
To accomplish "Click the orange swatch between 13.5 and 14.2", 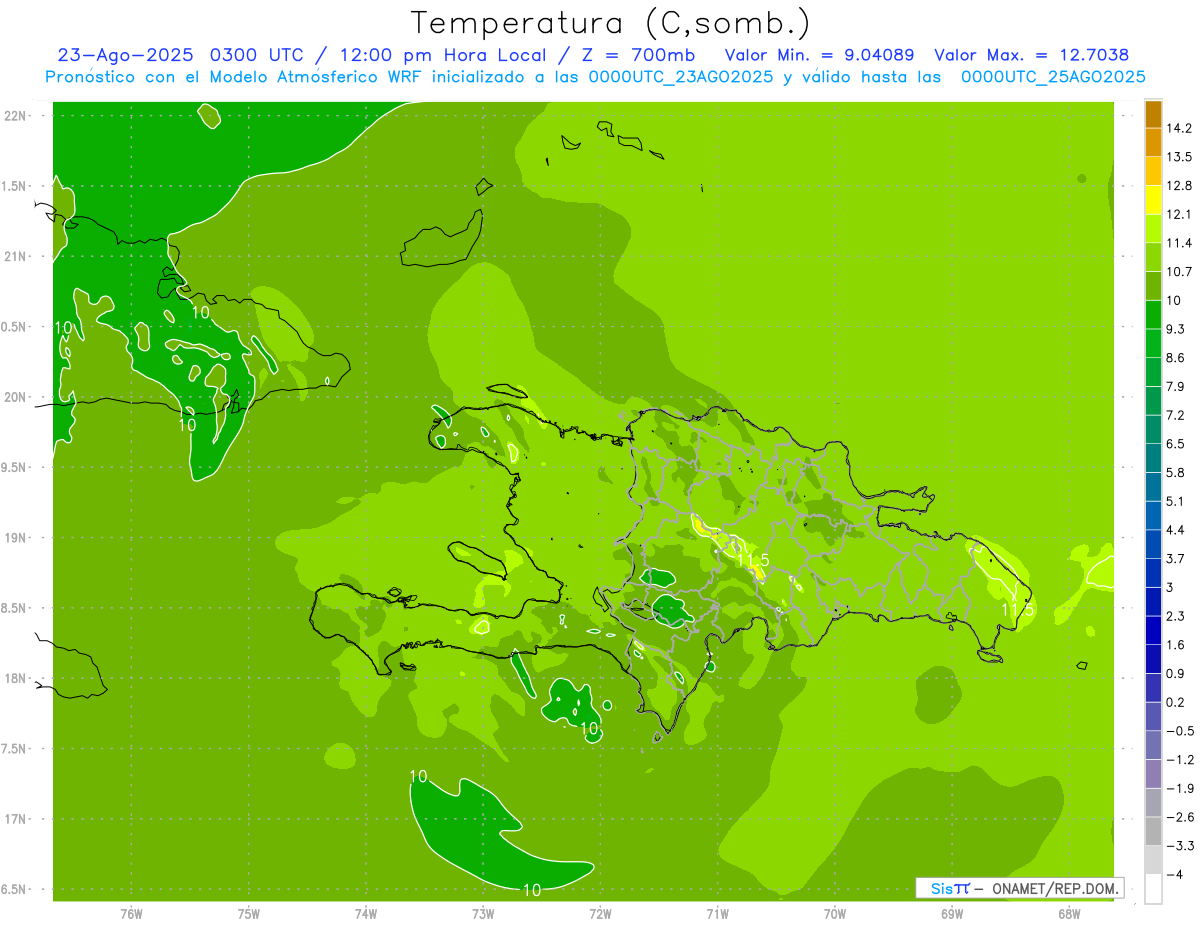I will 1153,142.
